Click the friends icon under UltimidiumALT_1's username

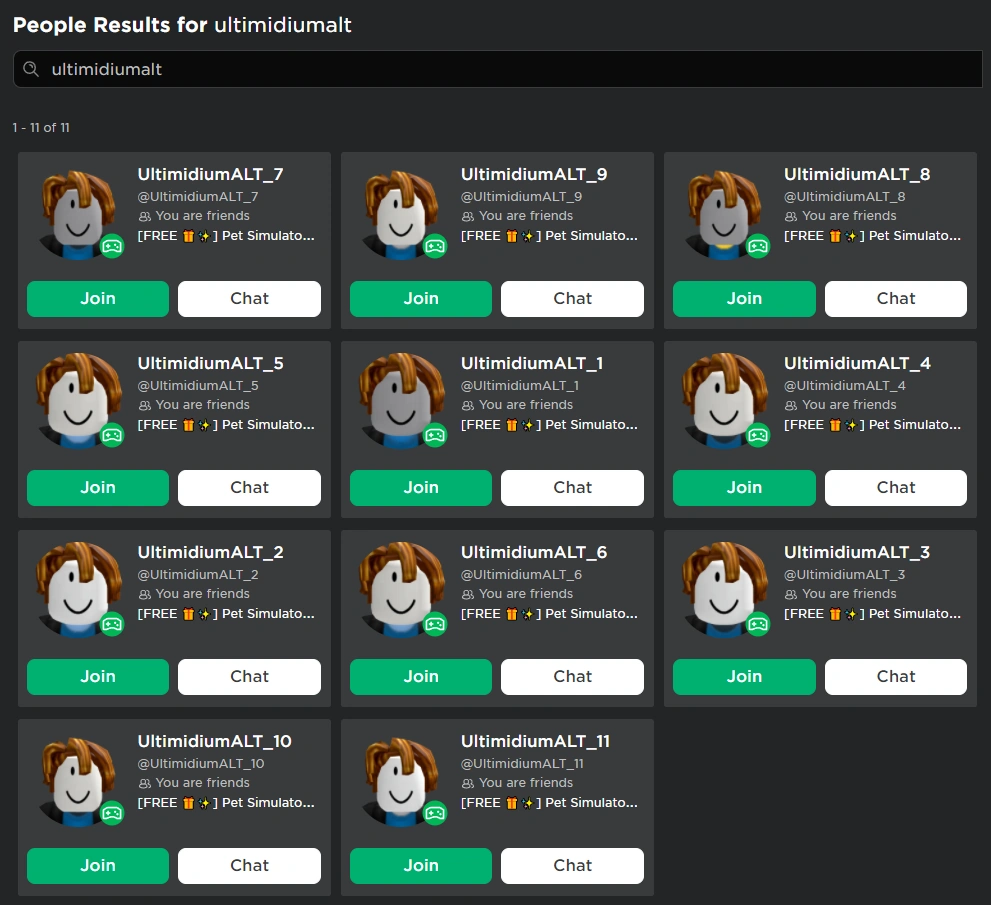click(468, 405)
